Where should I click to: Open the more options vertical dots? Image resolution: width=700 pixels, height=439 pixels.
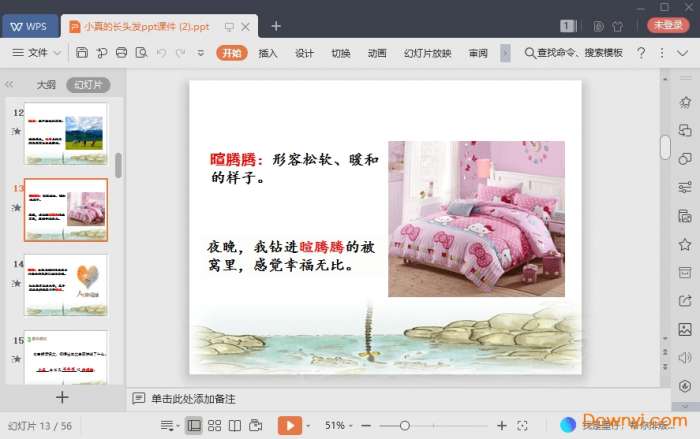pyautogui.click(x=662, y=53)
